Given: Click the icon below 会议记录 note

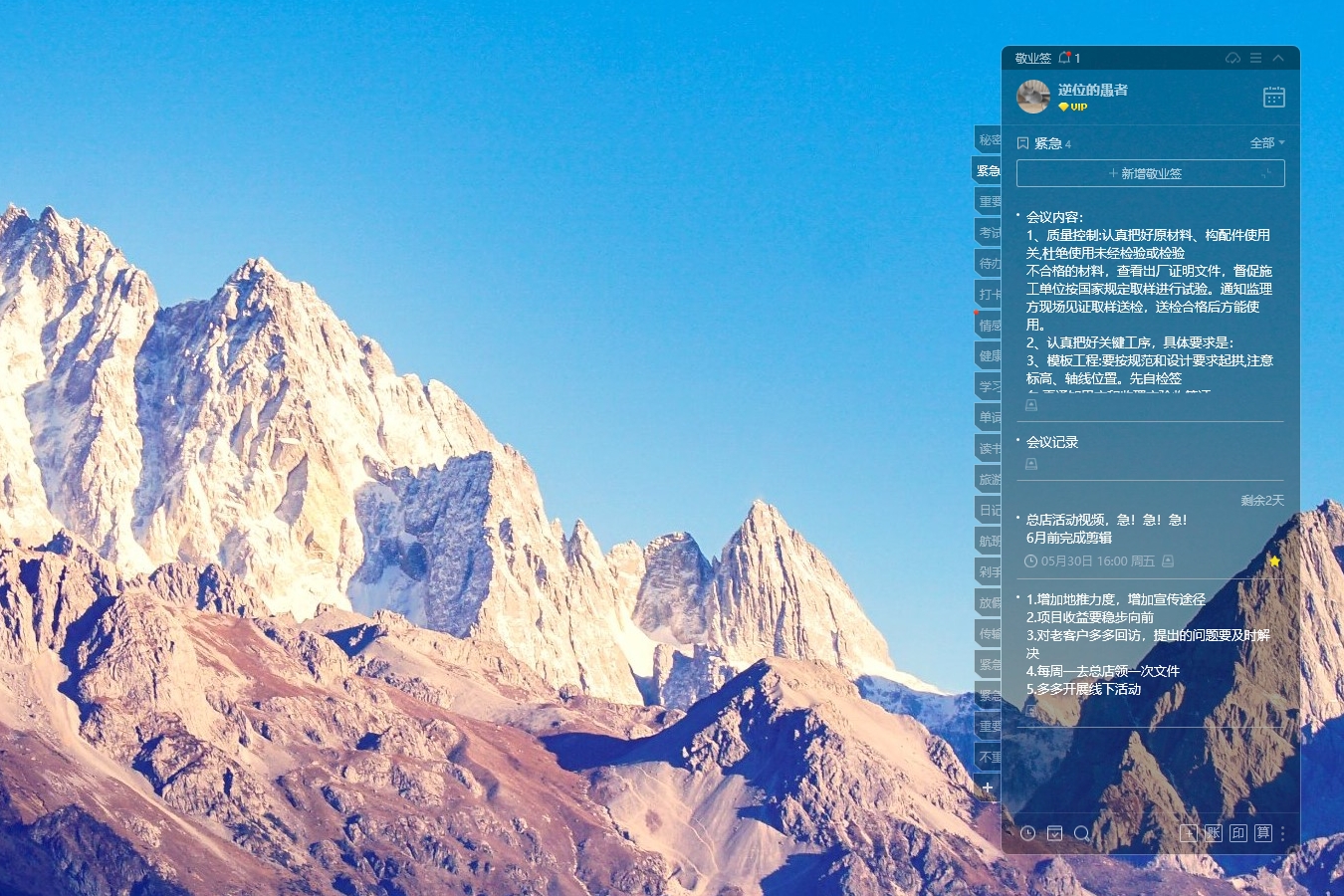Looking at the screenshot, I should 1031,464.
